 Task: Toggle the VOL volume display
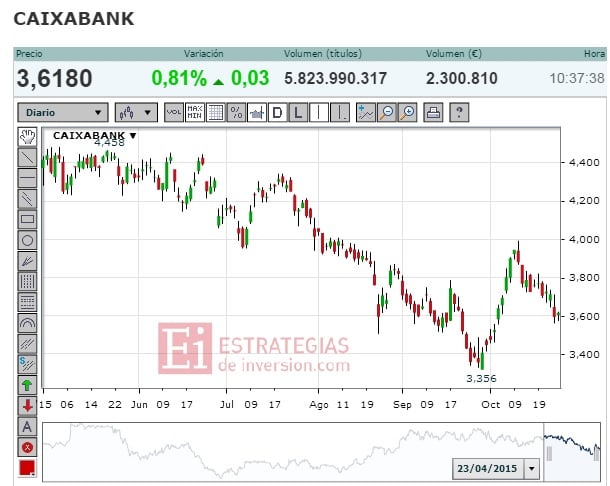[x=174, y=112]
